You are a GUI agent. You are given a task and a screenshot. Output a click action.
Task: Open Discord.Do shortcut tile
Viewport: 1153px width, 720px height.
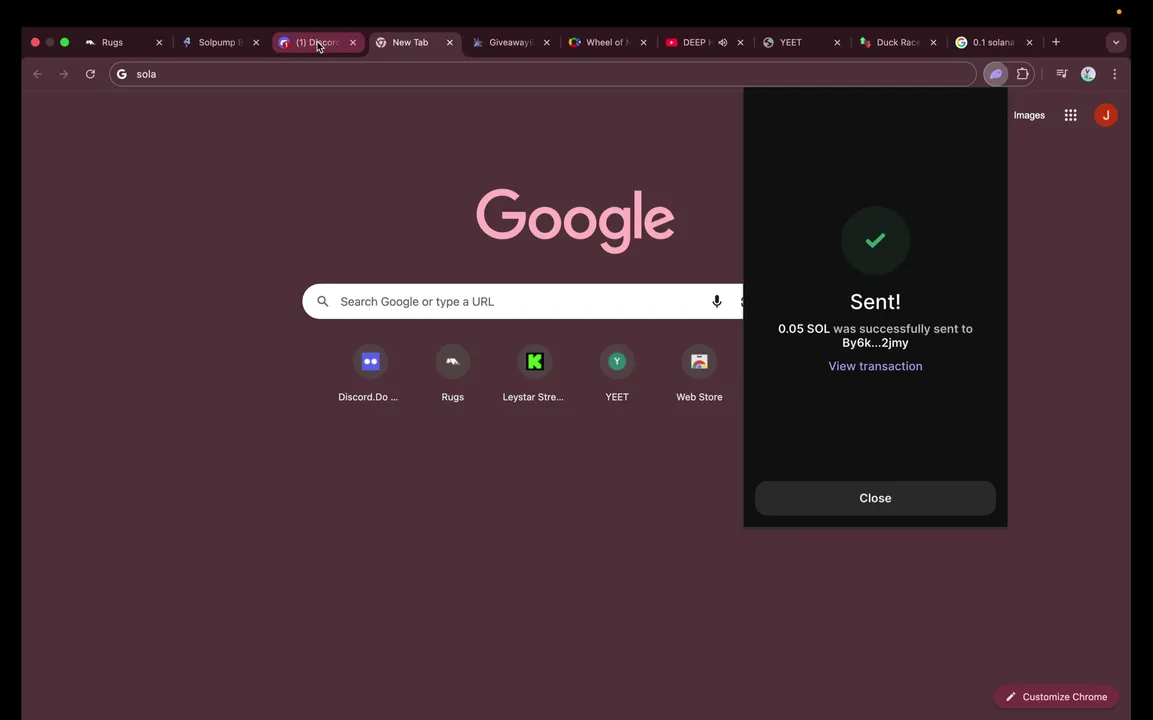click(x=370, y=374)
